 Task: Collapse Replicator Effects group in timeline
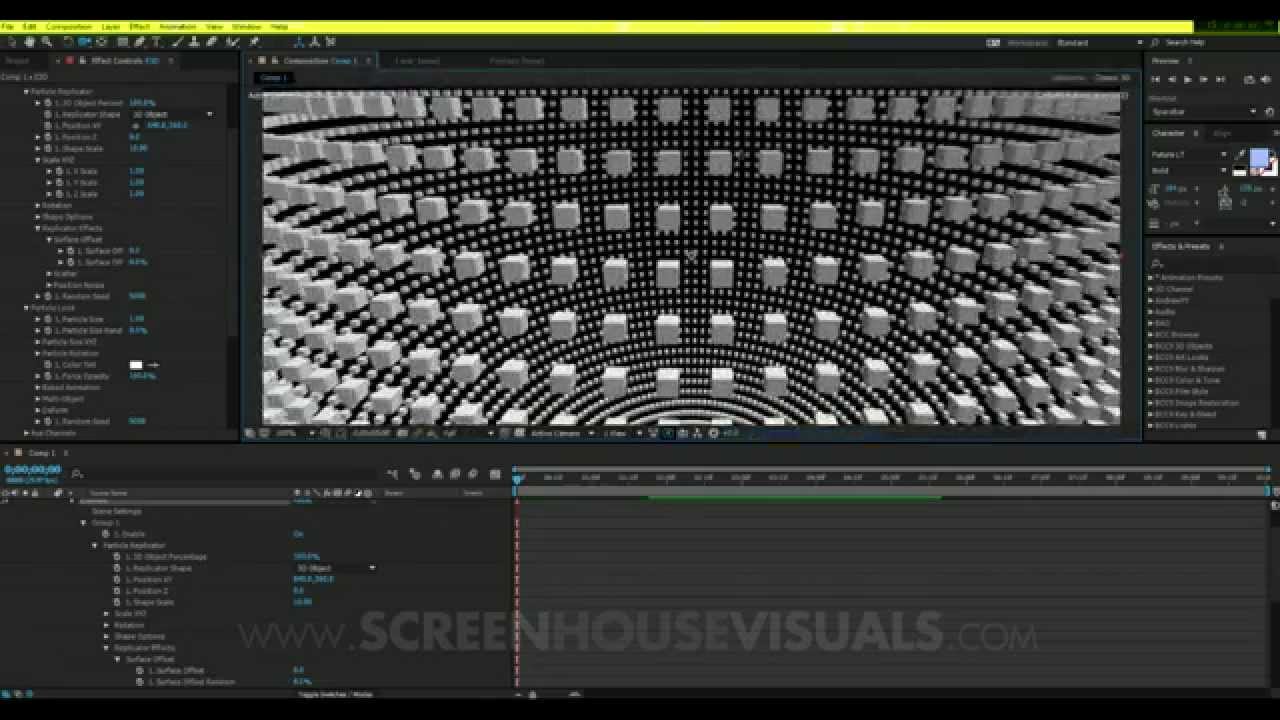[x=106, y=648]
